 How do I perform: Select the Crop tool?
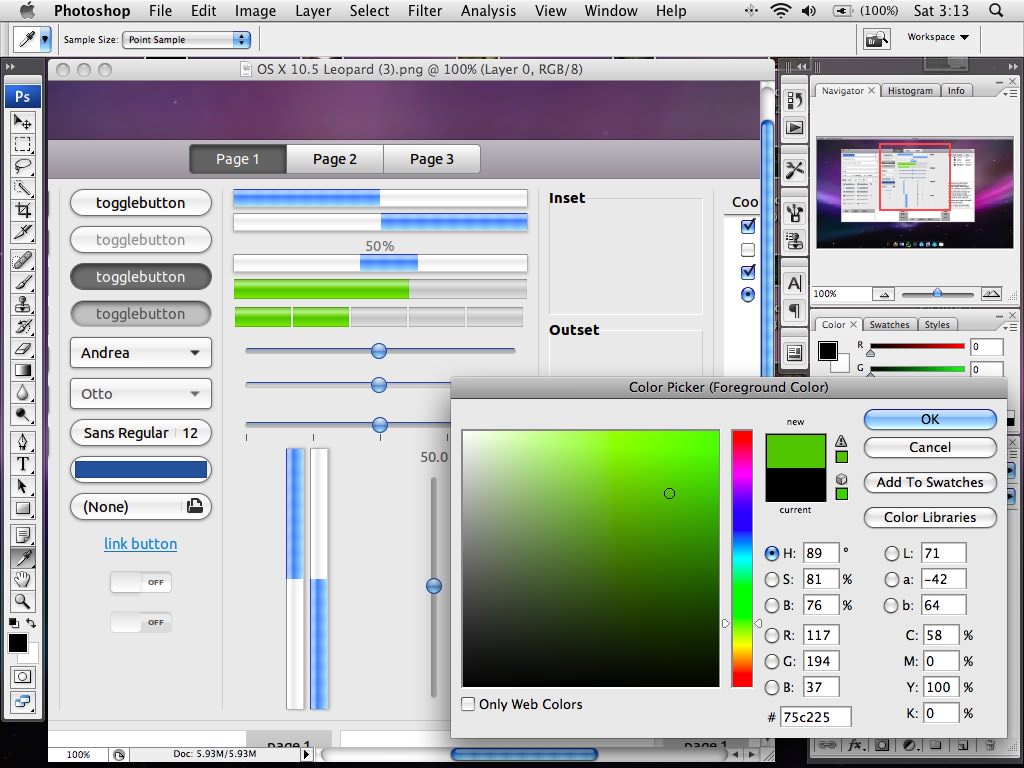coord(23,210)
